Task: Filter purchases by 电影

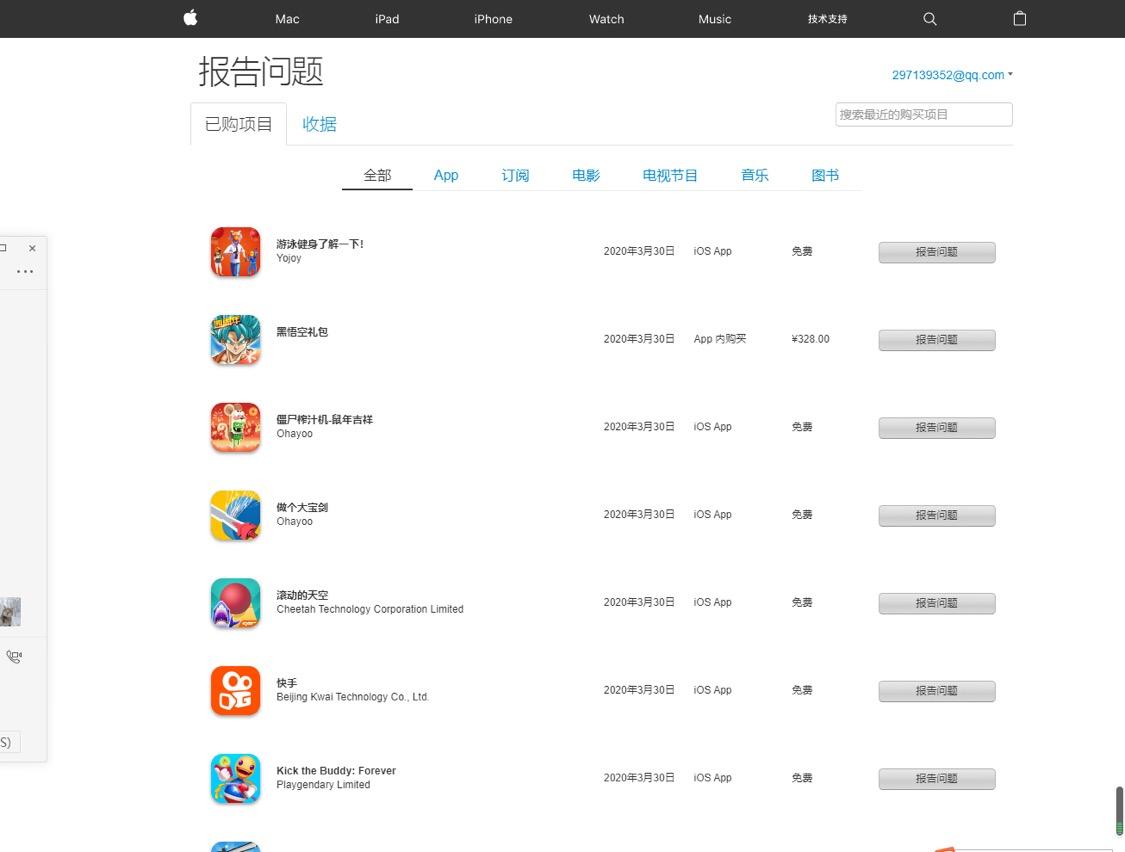Action: 585,175
